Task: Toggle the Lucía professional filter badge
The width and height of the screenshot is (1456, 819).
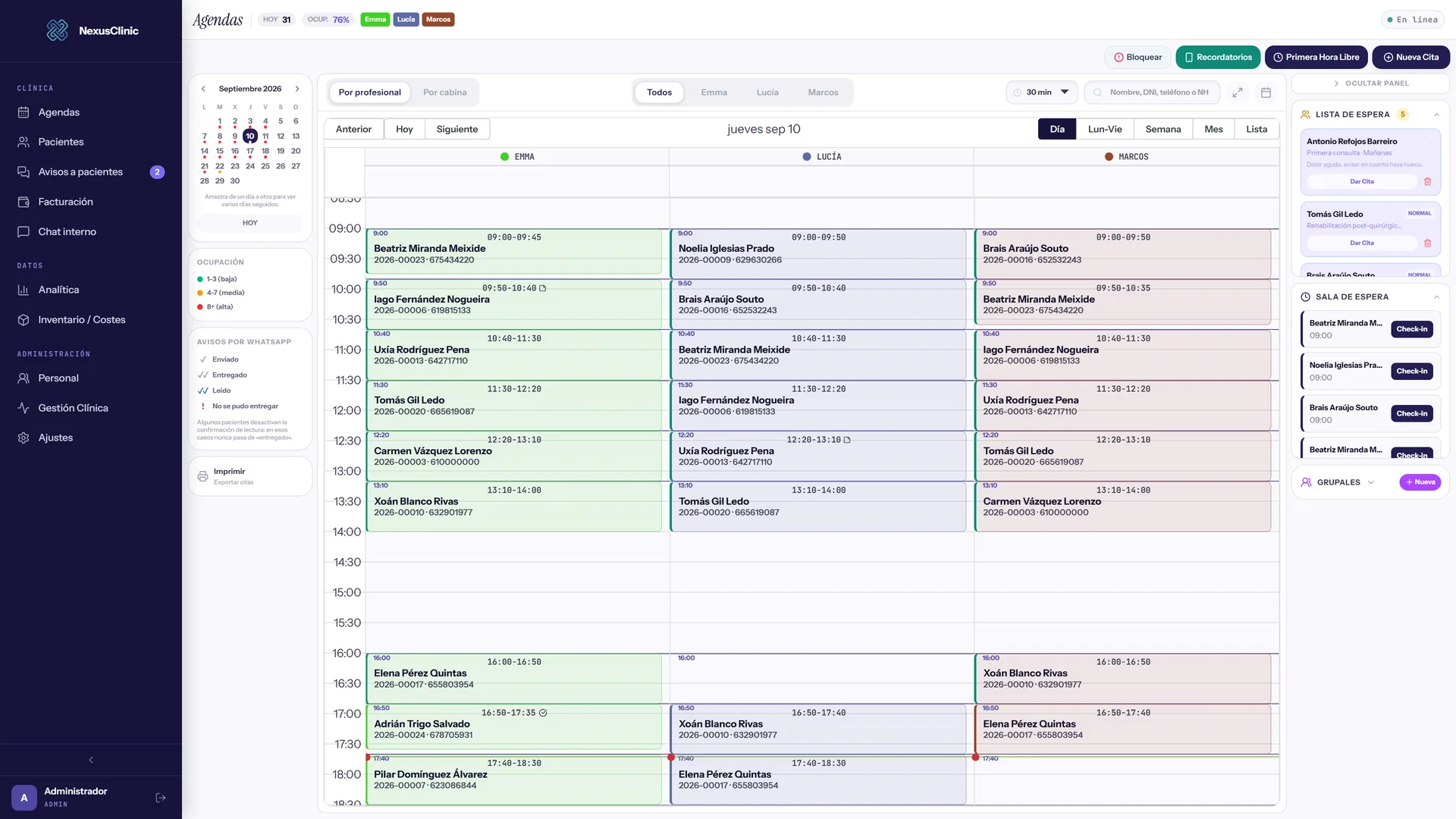Action: click(x=406, y=20)
